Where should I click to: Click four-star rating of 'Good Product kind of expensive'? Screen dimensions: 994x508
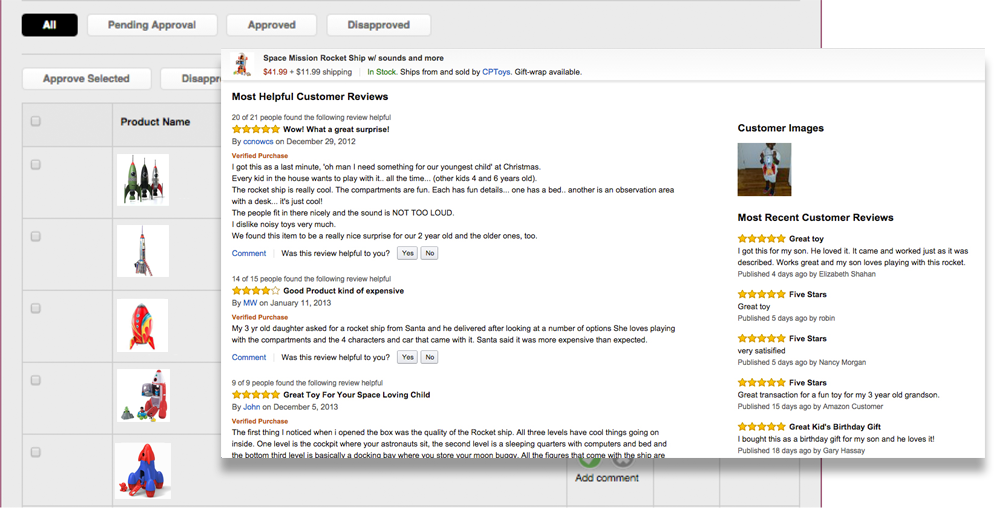coord(255,291)
